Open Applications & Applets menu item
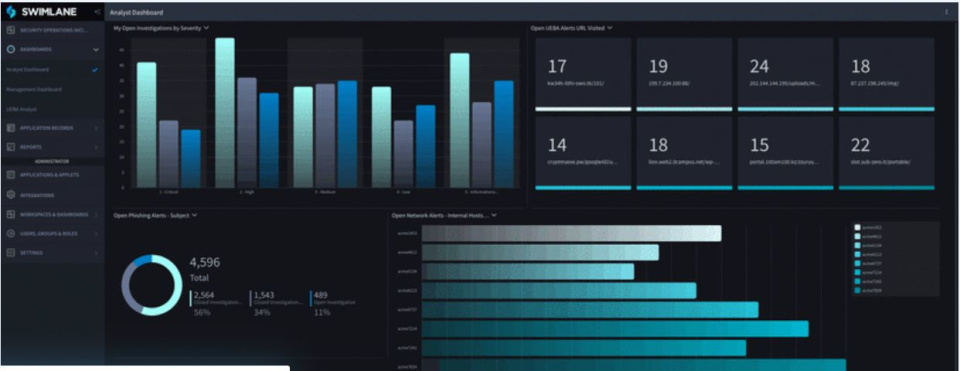960x371 pixels. 52,174
